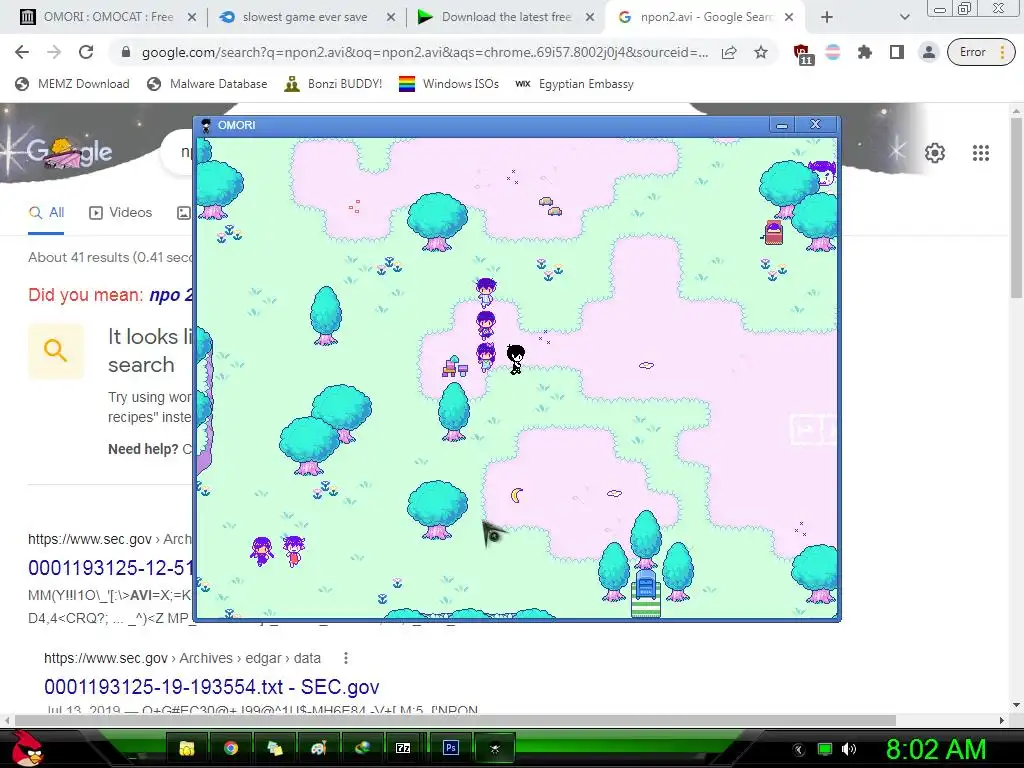The image size is (1024, 768).
Task: Open Chrome from the taskbar
Action: coord(231,748)
